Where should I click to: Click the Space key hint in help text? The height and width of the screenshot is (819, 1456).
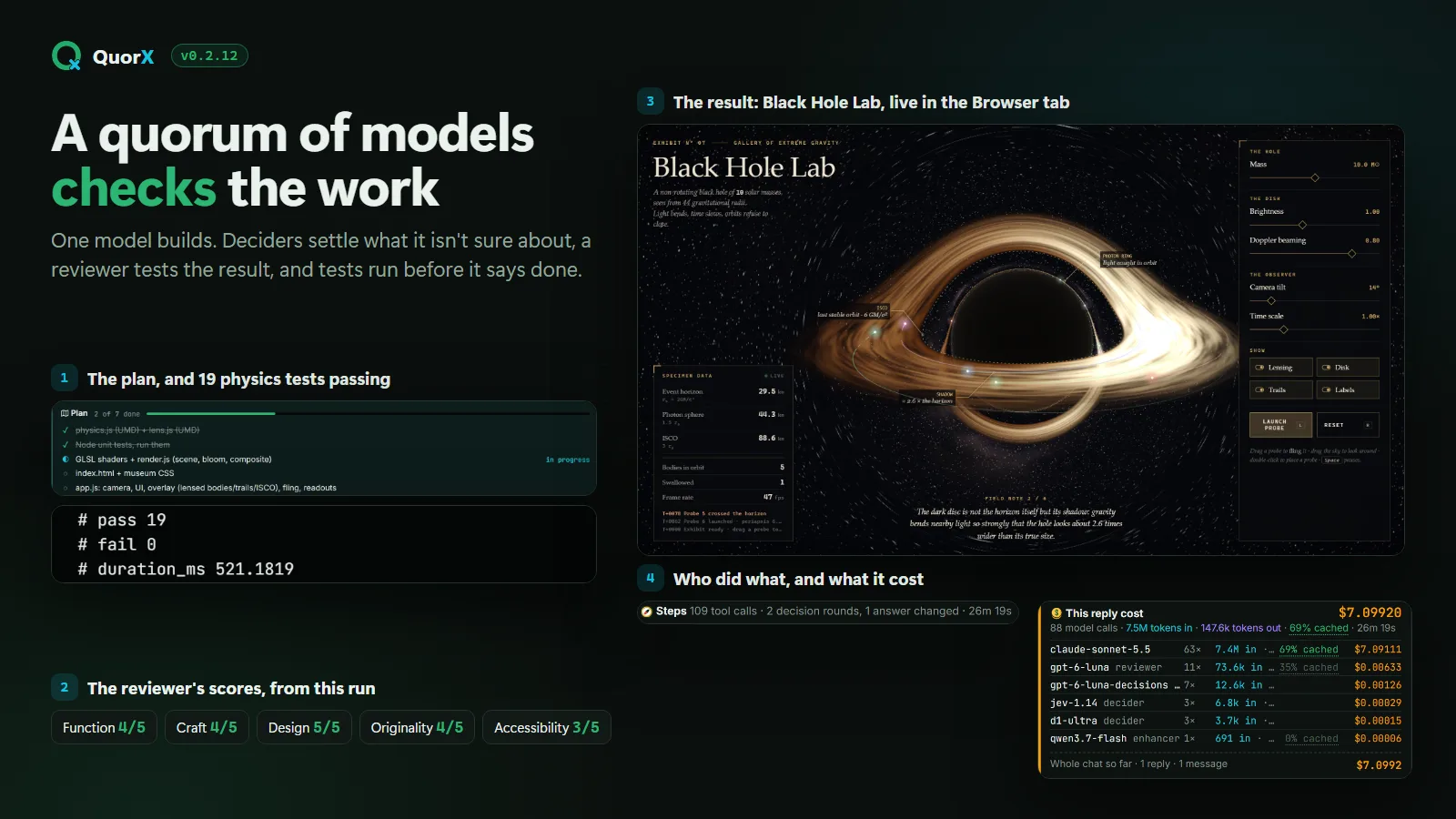pos(1331,460)
